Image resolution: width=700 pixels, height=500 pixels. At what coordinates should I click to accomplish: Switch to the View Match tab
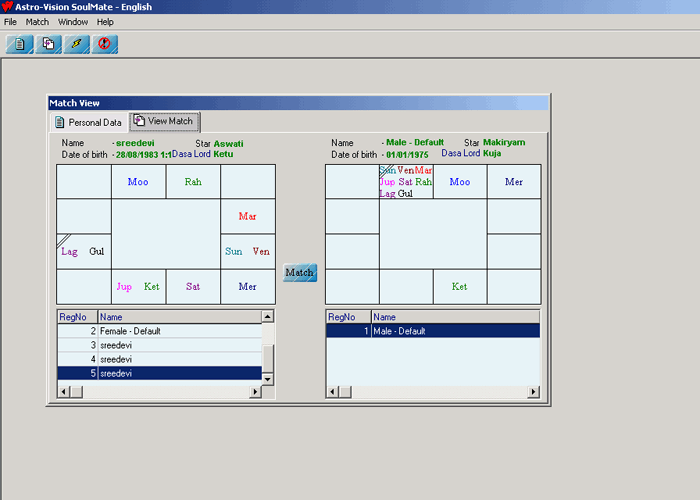(164, 121)
